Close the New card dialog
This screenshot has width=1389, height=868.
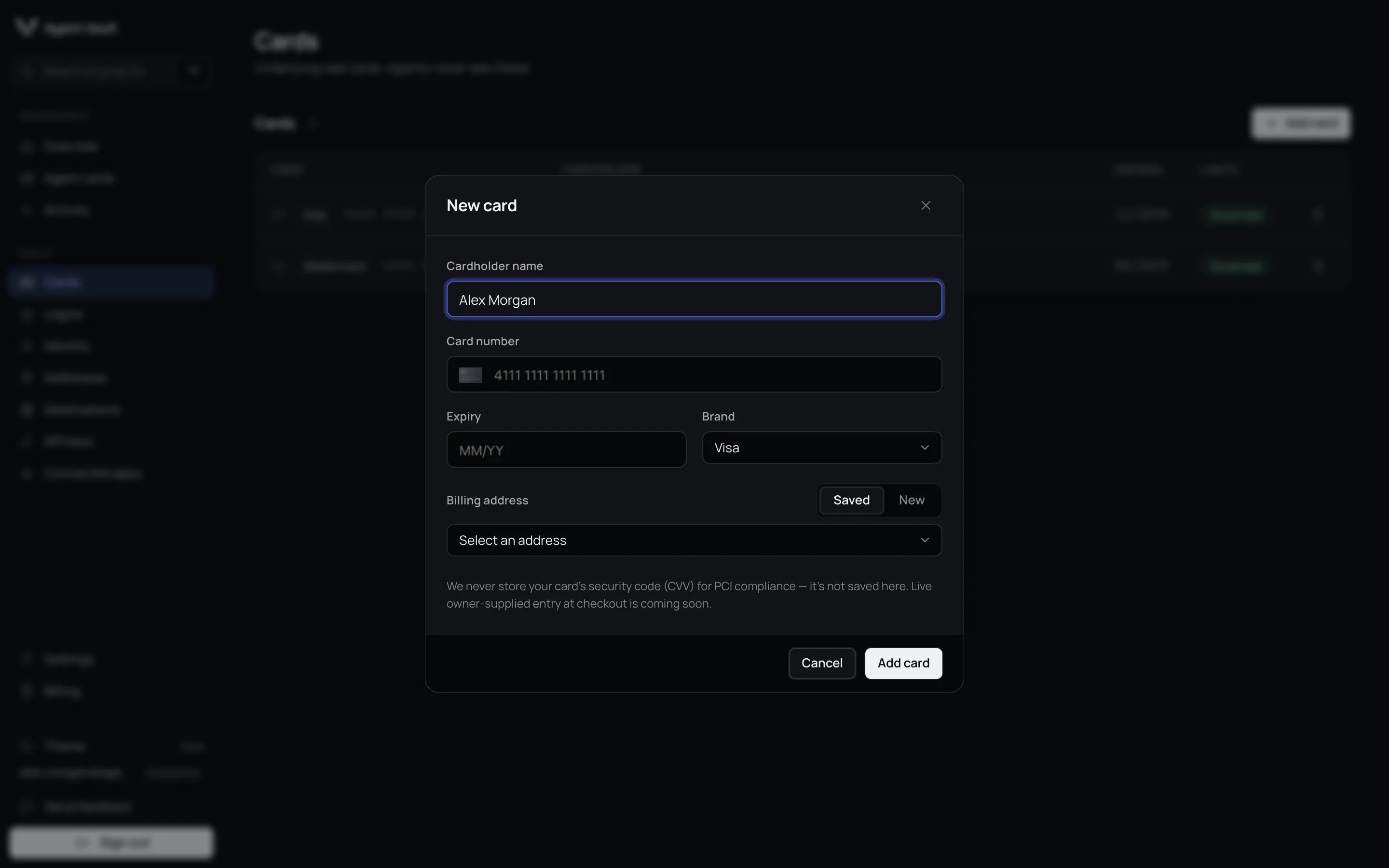pos(925,205)
